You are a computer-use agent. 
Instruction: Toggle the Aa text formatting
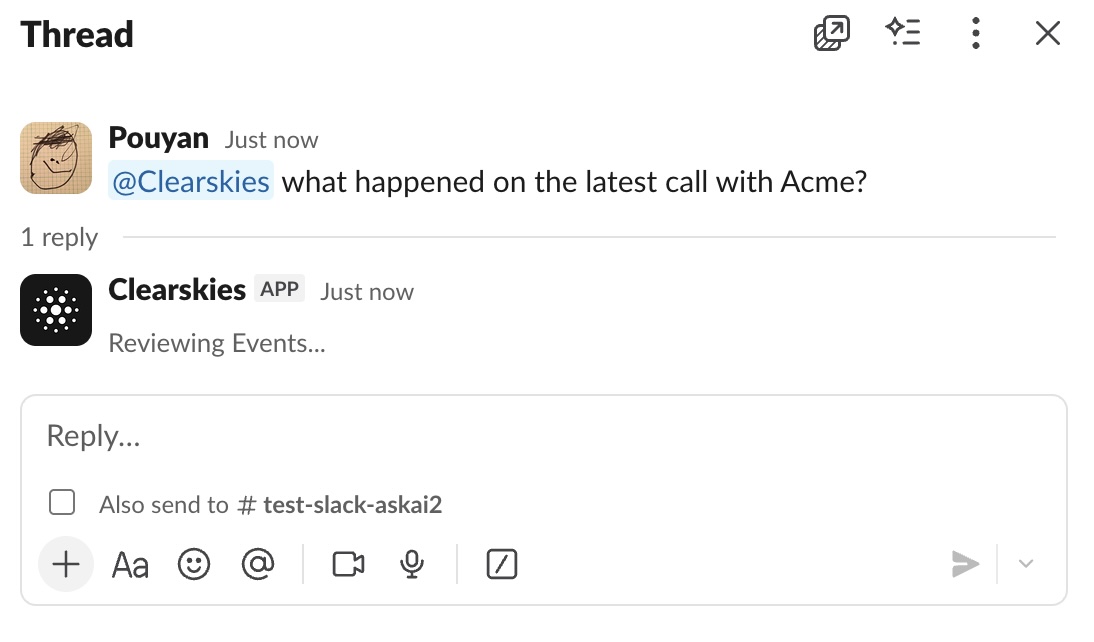[x=130, y=565]
